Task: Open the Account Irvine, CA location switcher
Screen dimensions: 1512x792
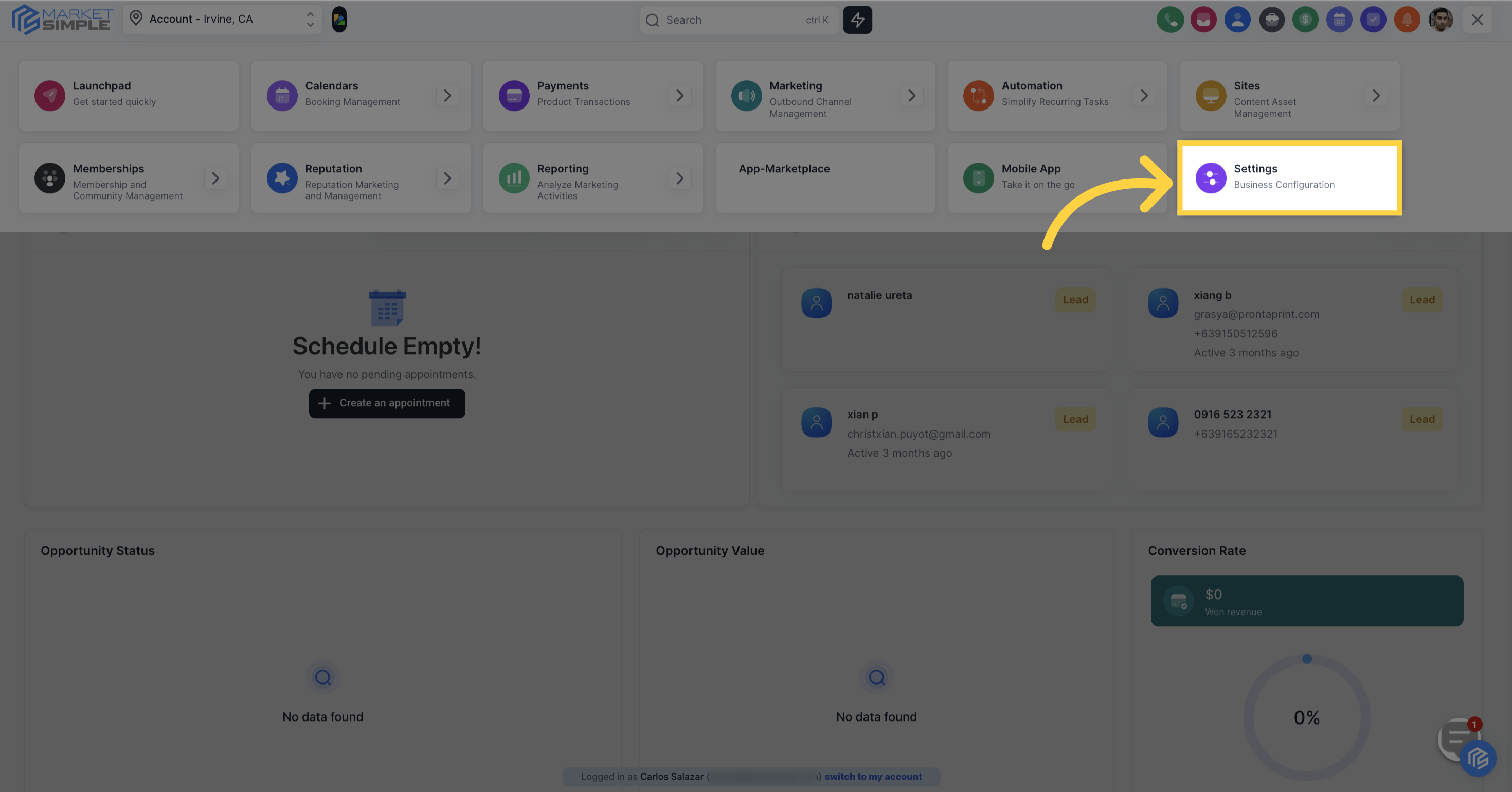Action: (223, 20)
